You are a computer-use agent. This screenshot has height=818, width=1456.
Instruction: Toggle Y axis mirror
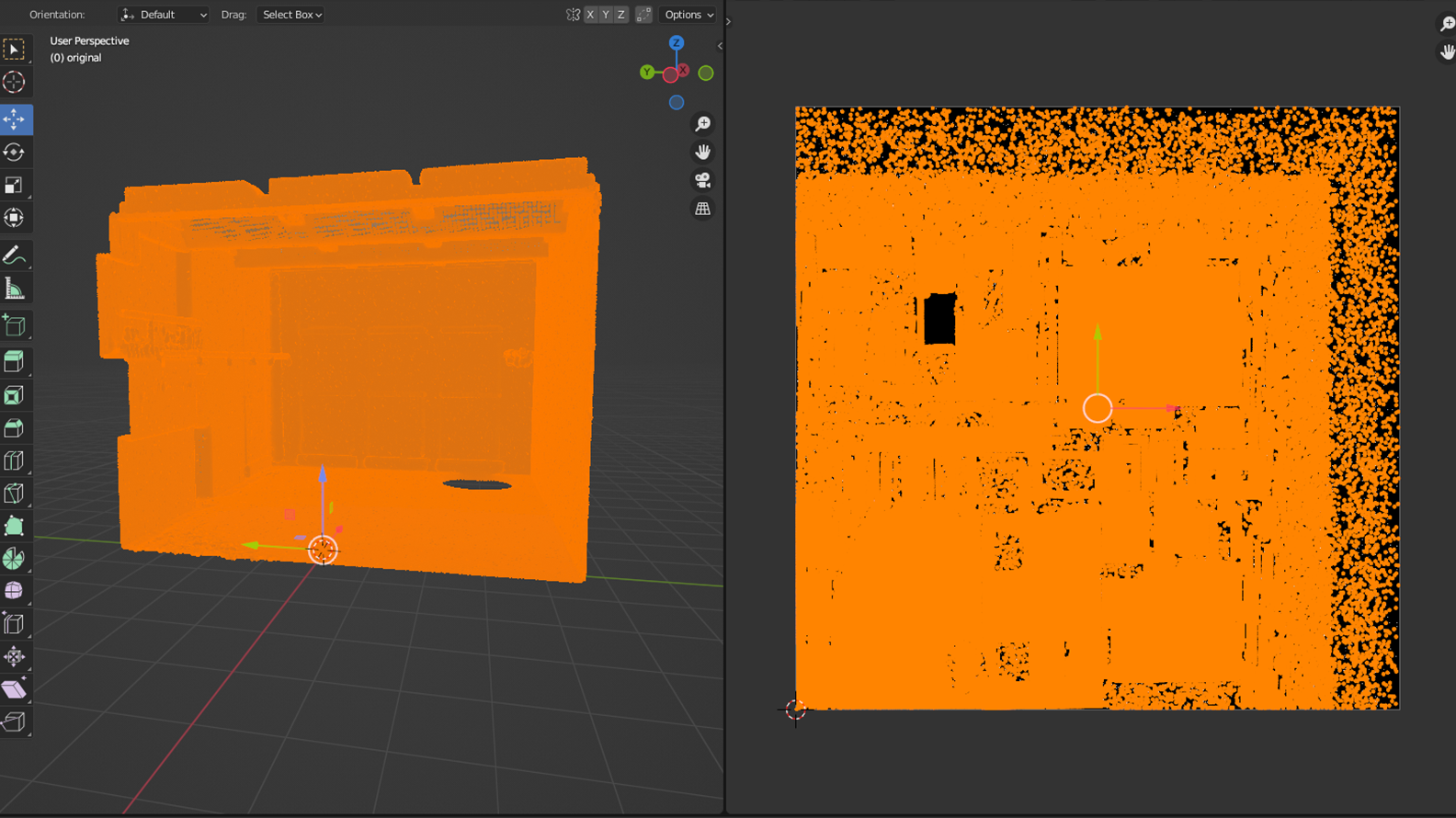(x=606, y=15)
